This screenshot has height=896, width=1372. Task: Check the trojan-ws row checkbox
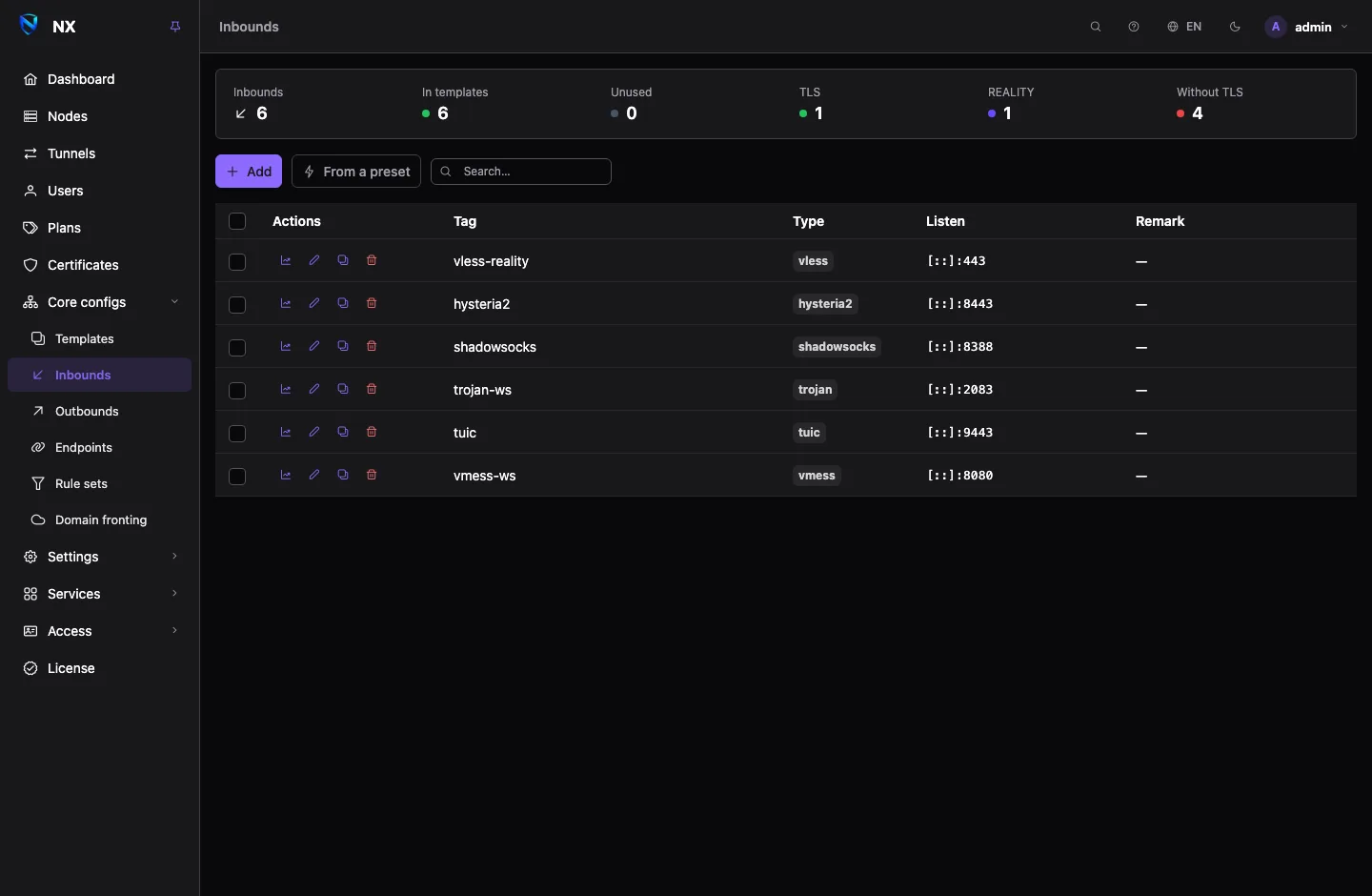[x=237, y=390]
